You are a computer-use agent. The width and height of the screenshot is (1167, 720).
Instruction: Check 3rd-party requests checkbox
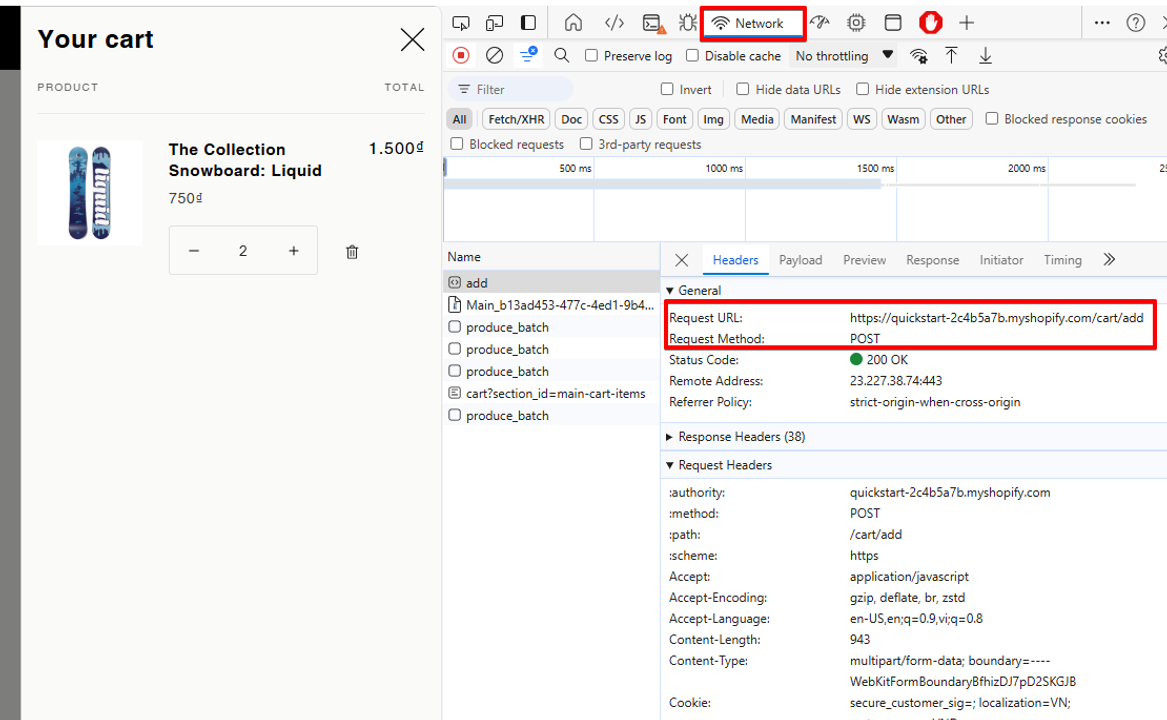(x=586, y=144)
